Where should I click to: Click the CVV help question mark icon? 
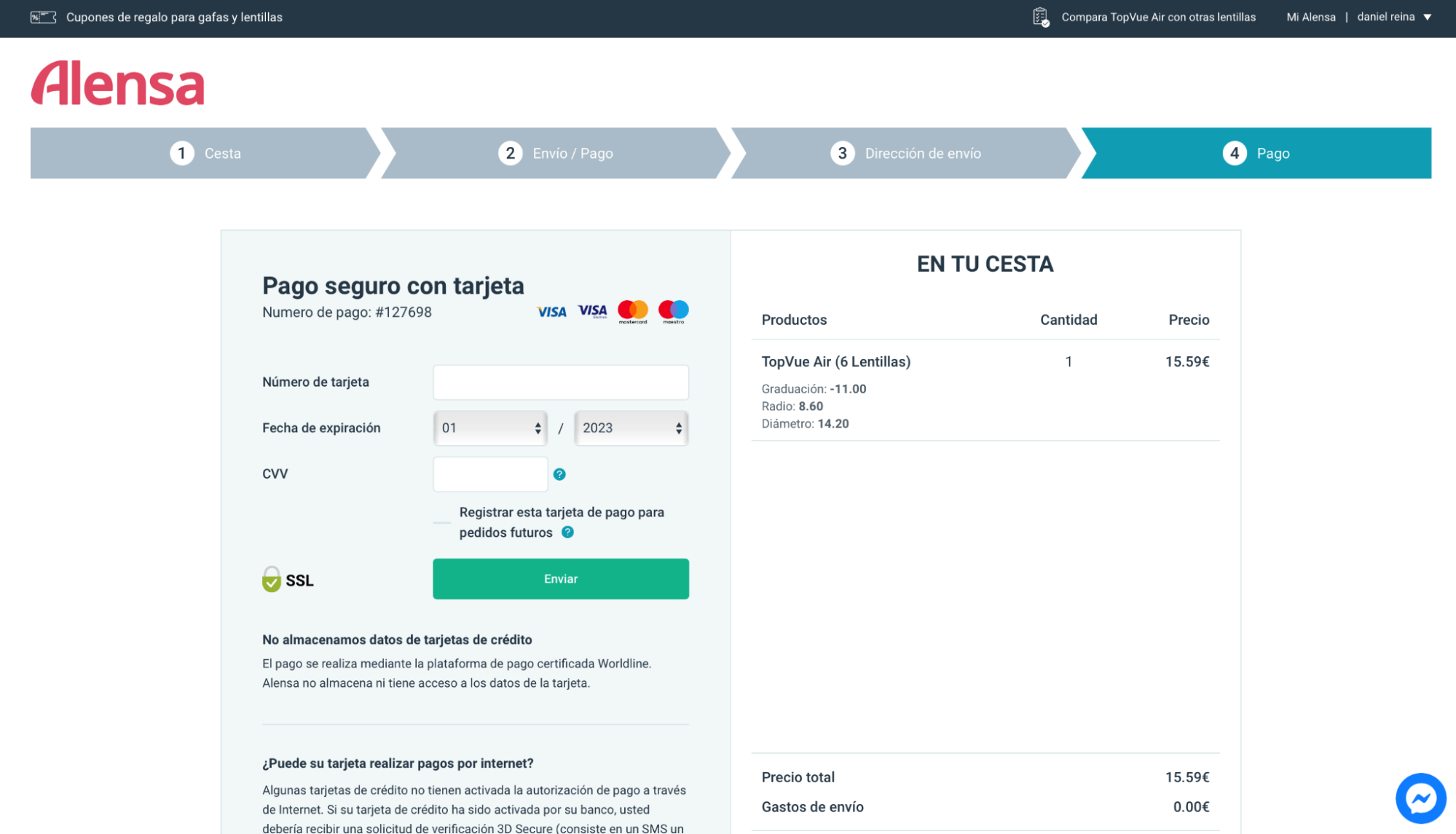(559, 474)
